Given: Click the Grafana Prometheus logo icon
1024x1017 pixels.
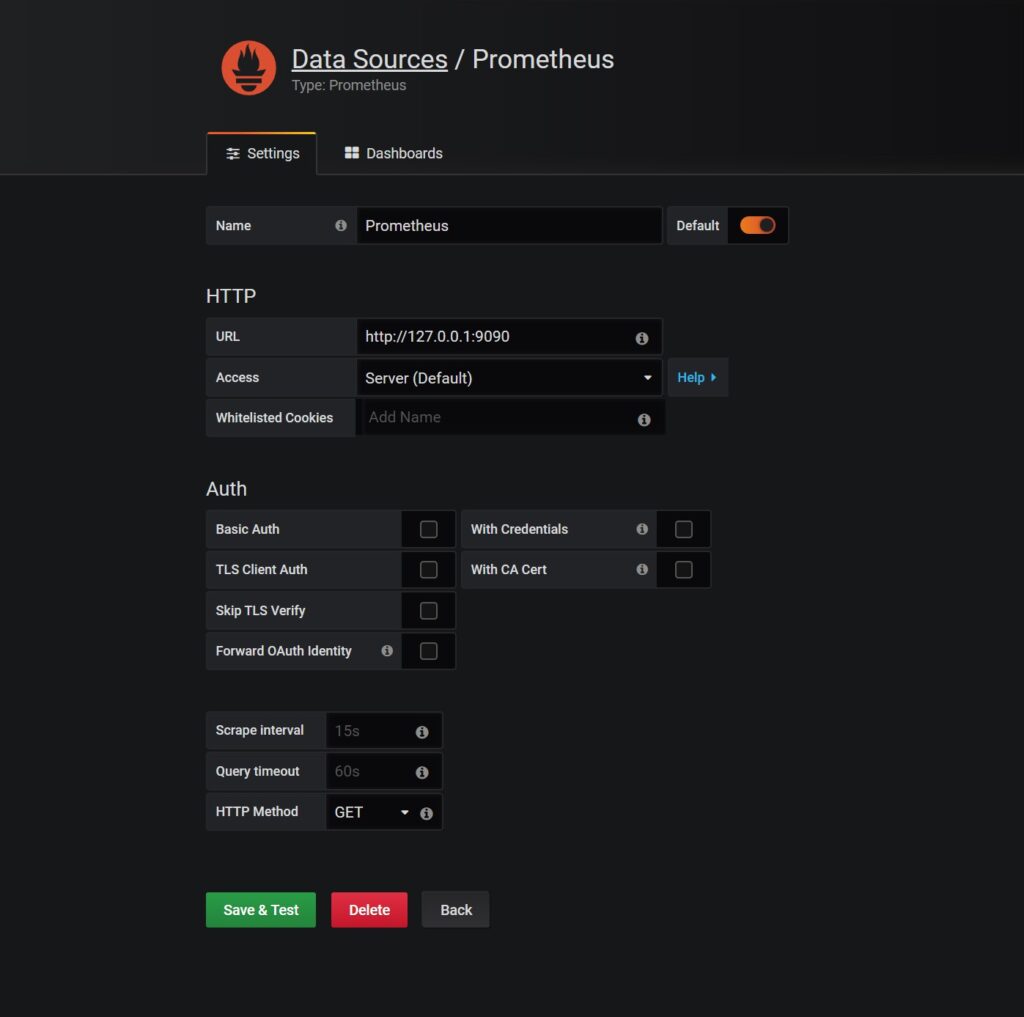Looking at the screenshot, I should (x=248, y=67).
